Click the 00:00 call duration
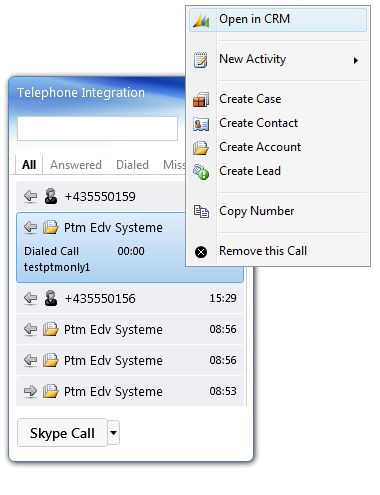 click(x=131, y=251)
